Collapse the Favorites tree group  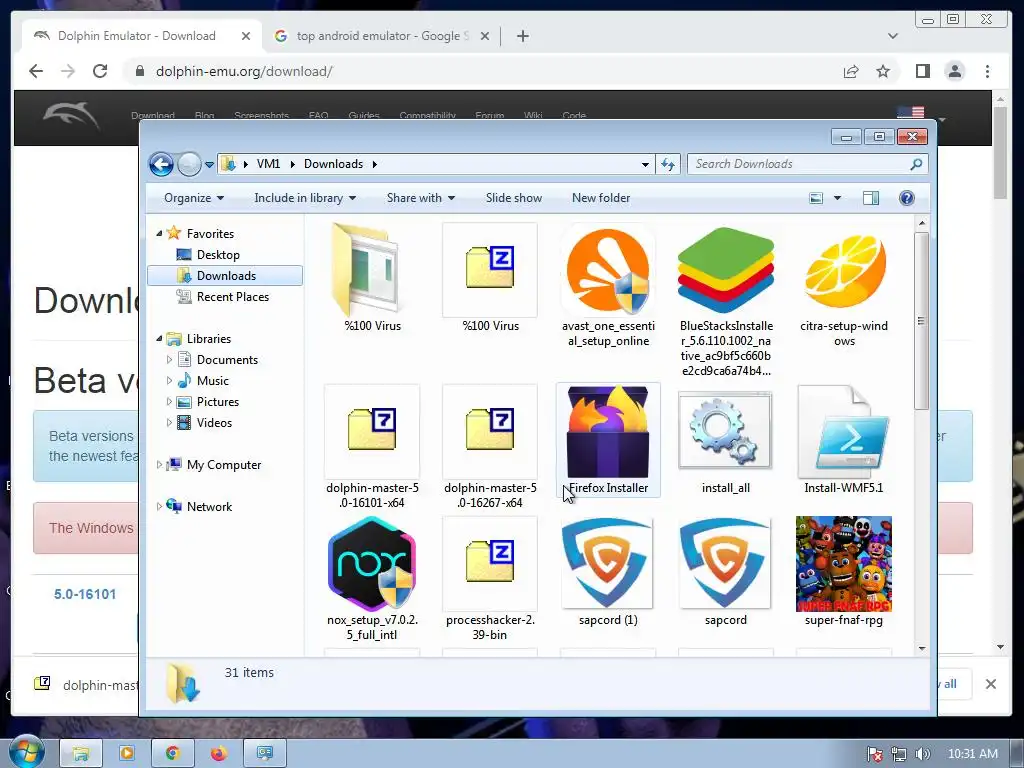(159, 233)
